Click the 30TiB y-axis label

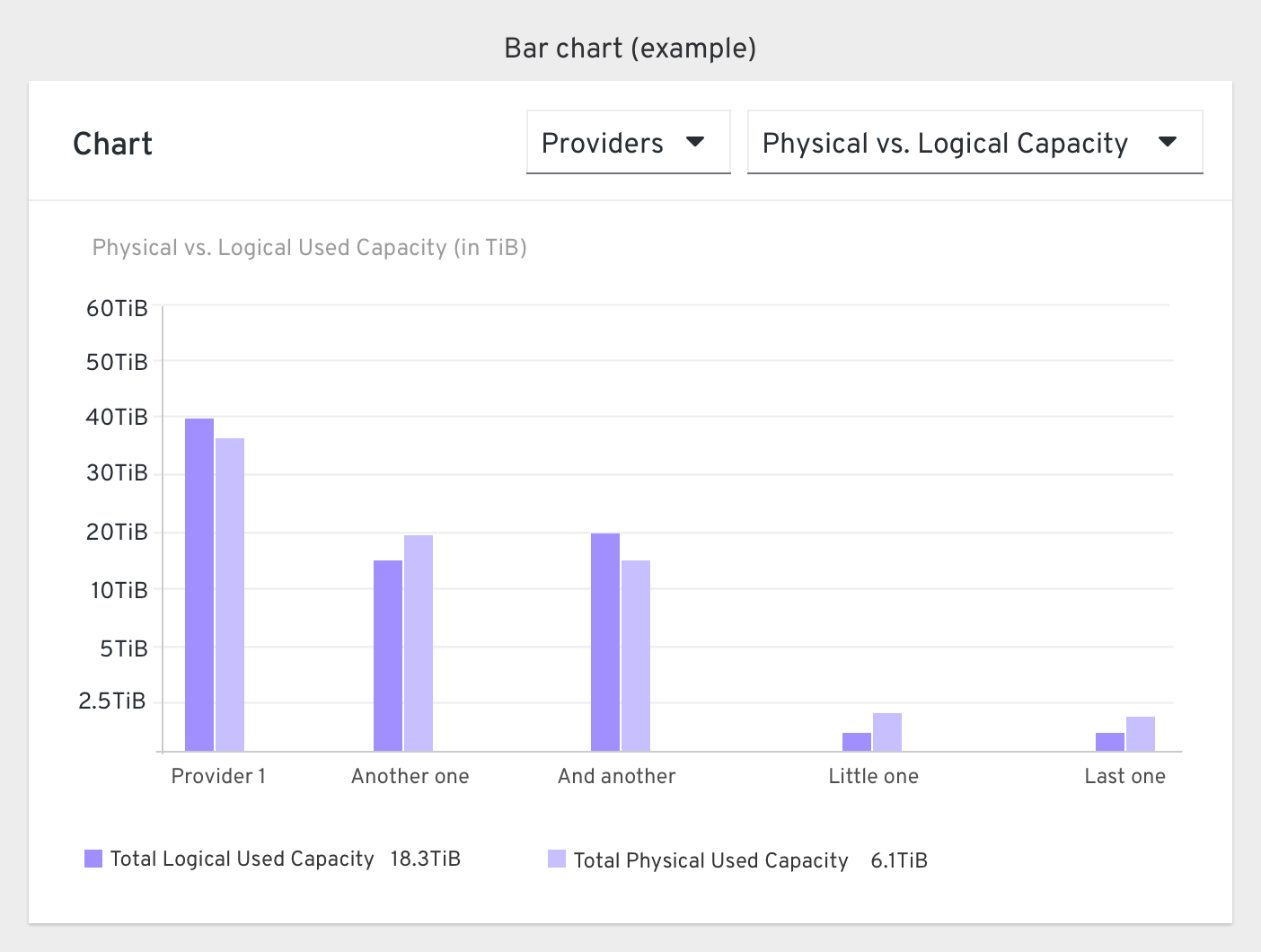117,473
